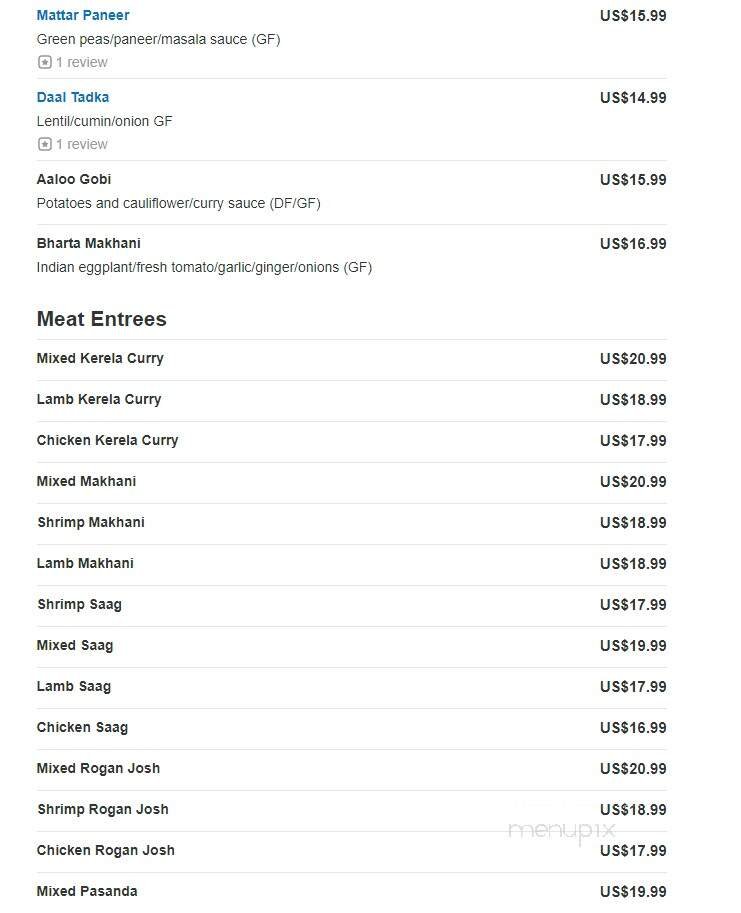The height and width of the screenshot is (913, 741).
Task: Open the 1 review text under Mattar Paneer
Action: pos(81,62)
